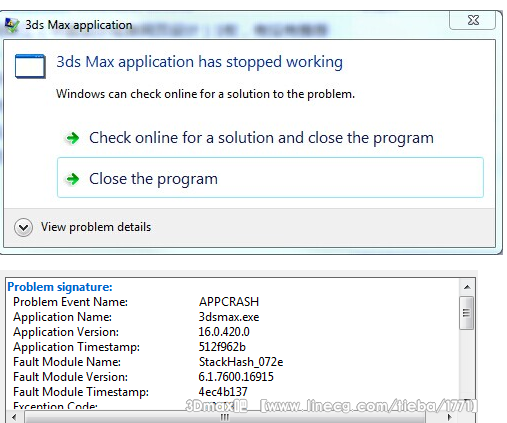The width and height of the screenshot is (507, 423).
Task: Click Close the program option
Action: coord(270,178)
